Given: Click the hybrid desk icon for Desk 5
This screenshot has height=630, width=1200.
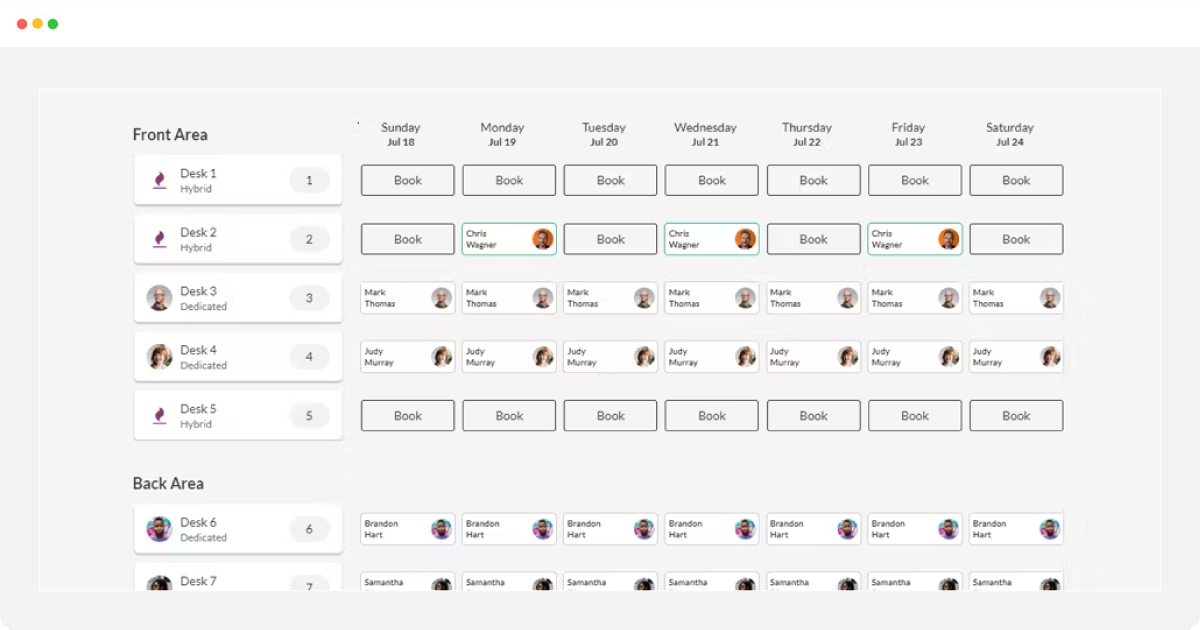Looking at the screenshot, I should 159,416.
